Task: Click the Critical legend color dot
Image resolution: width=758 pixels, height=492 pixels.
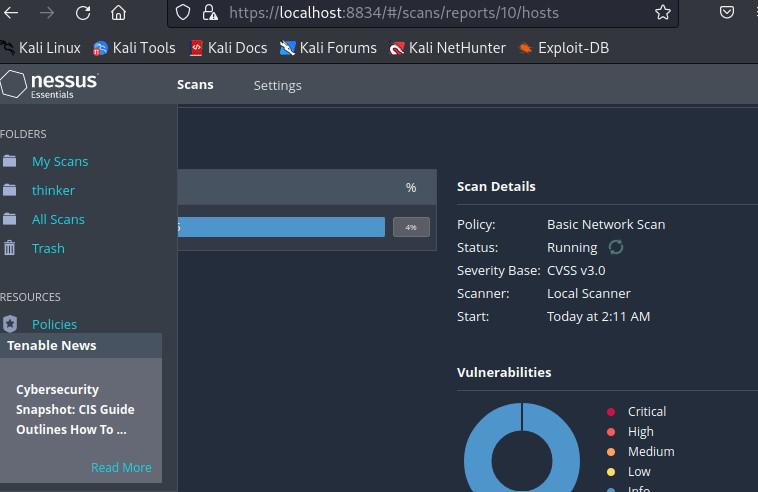Action: click(611, 412)
